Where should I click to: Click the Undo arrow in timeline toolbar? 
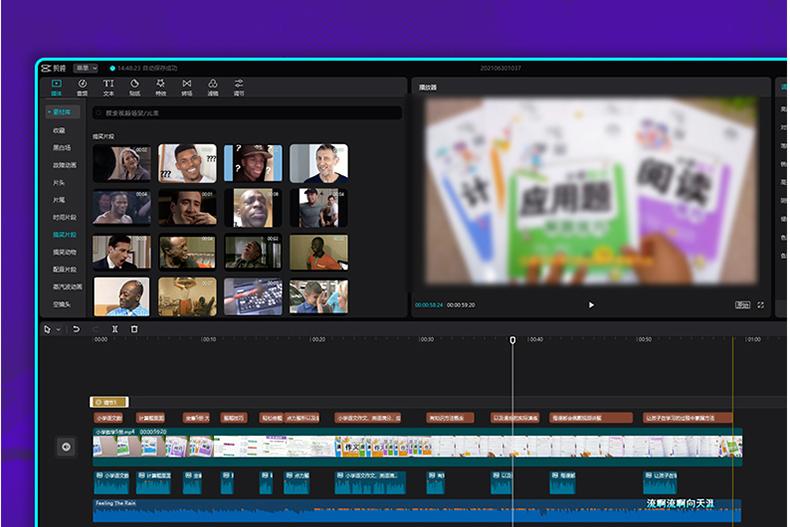76,329
